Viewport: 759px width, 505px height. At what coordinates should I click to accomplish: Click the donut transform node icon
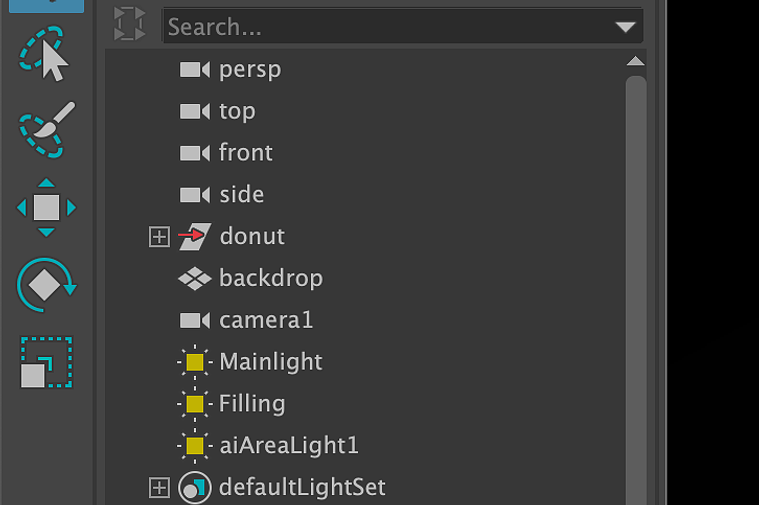tap(195, 236)
